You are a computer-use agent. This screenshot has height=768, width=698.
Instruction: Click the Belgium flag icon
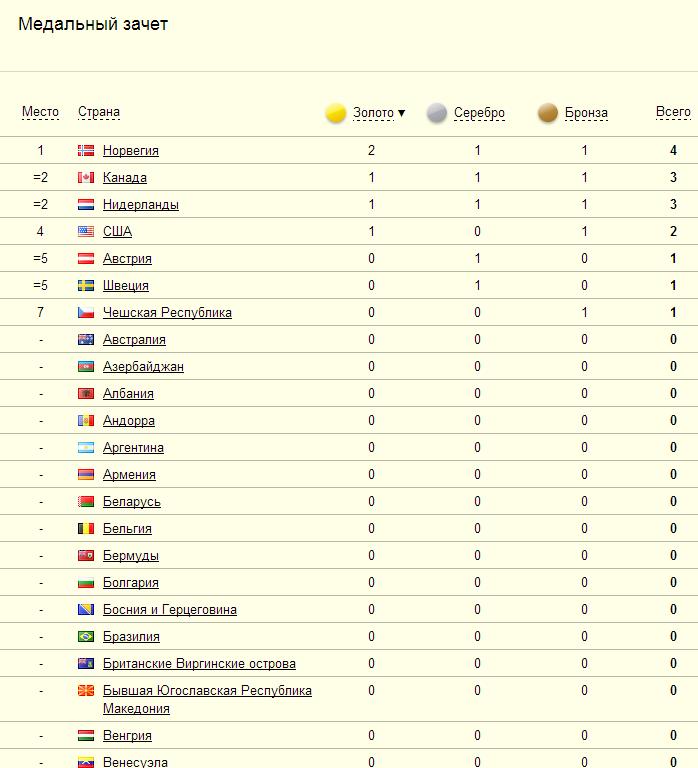pyautogui.click(x=86, y=529)
